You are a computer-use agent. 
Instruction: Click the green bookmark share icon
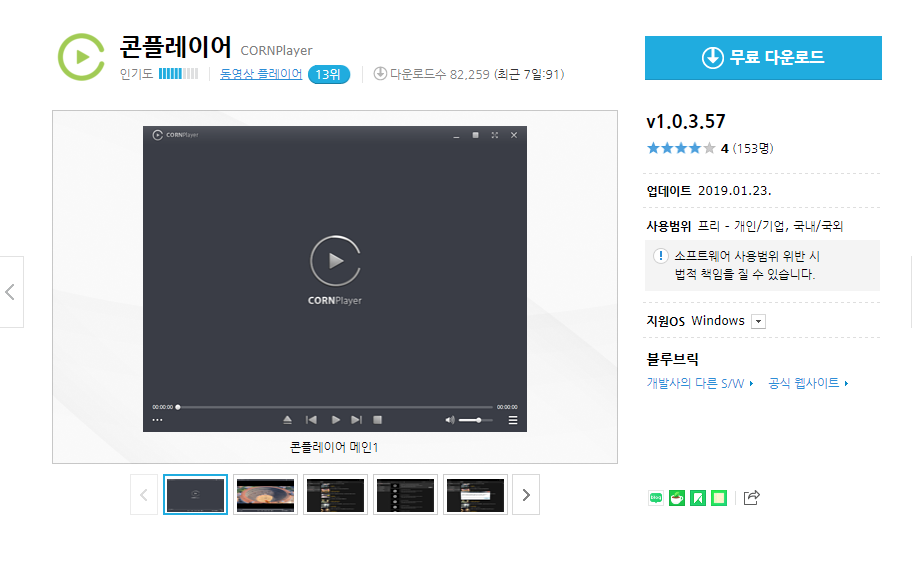coord(698,498)
